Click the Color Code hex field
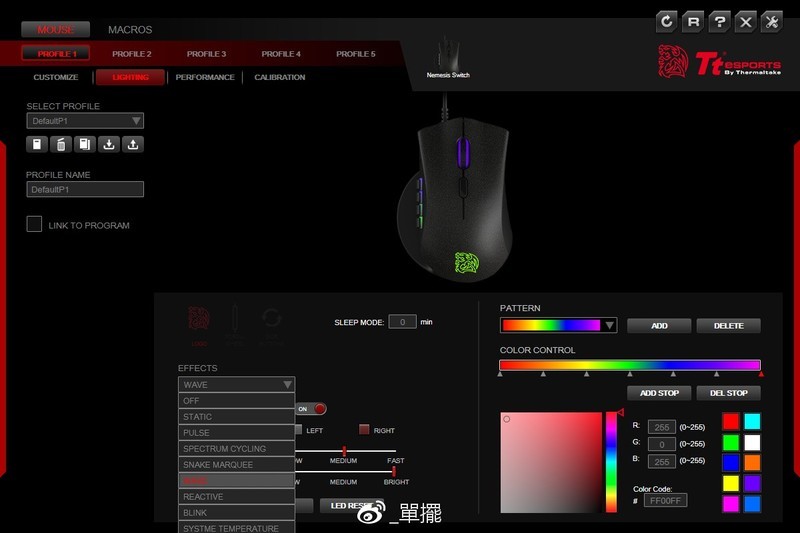 pyautogui.click(x=665, y=500)
